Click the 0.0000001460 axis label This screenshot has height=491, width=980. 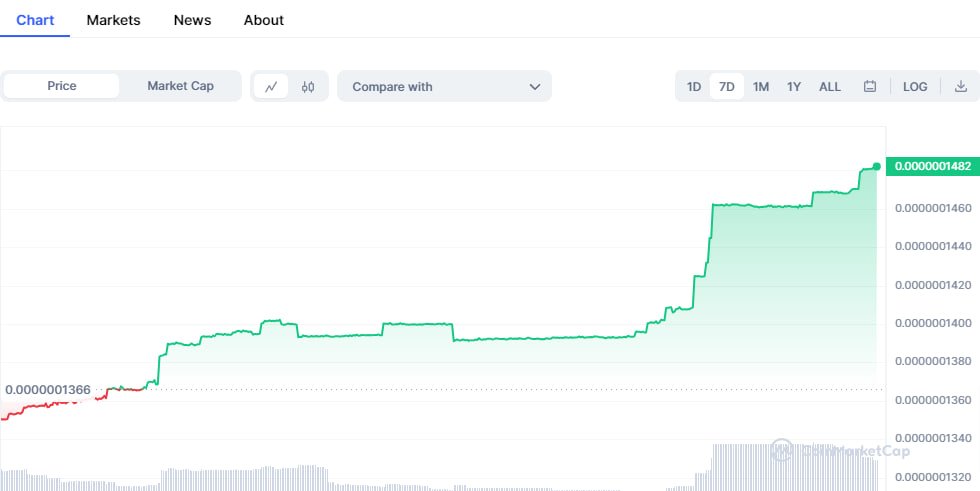pyautogui.click(x=933, y=207)
